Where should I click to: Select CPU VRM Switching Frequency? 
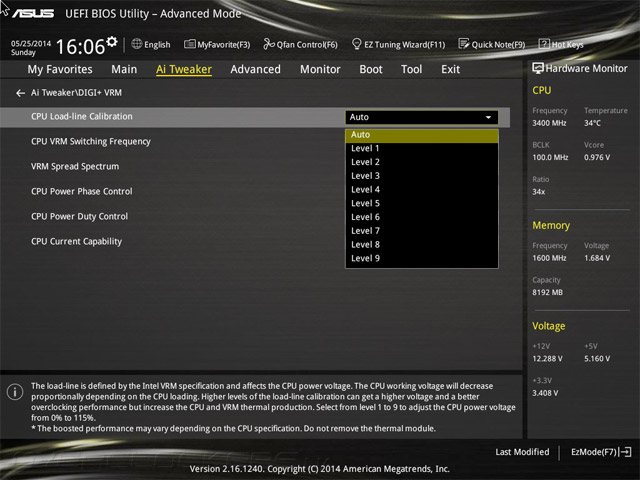(91, 142)
